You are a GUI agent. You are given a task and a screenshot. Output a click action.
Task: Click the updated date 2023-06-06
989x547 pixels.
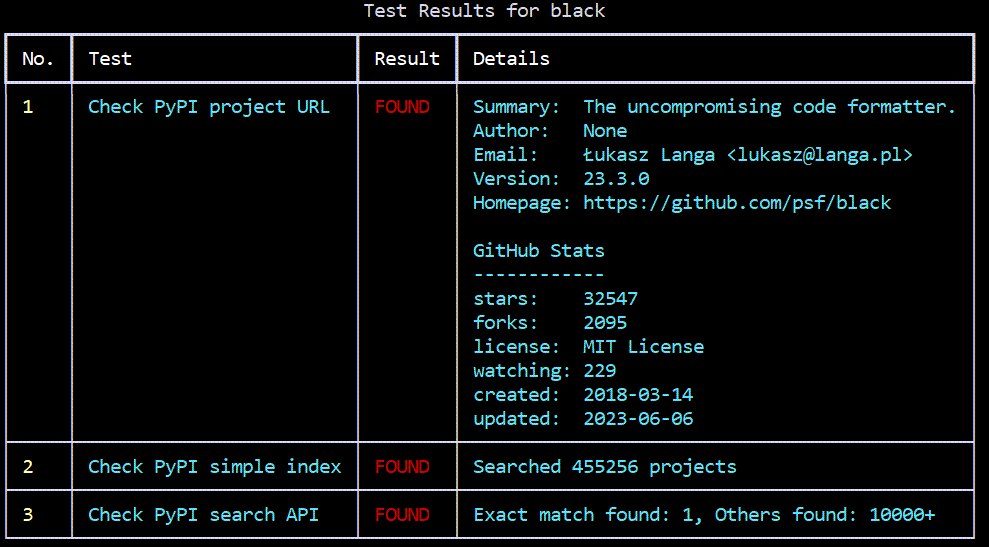638,418
